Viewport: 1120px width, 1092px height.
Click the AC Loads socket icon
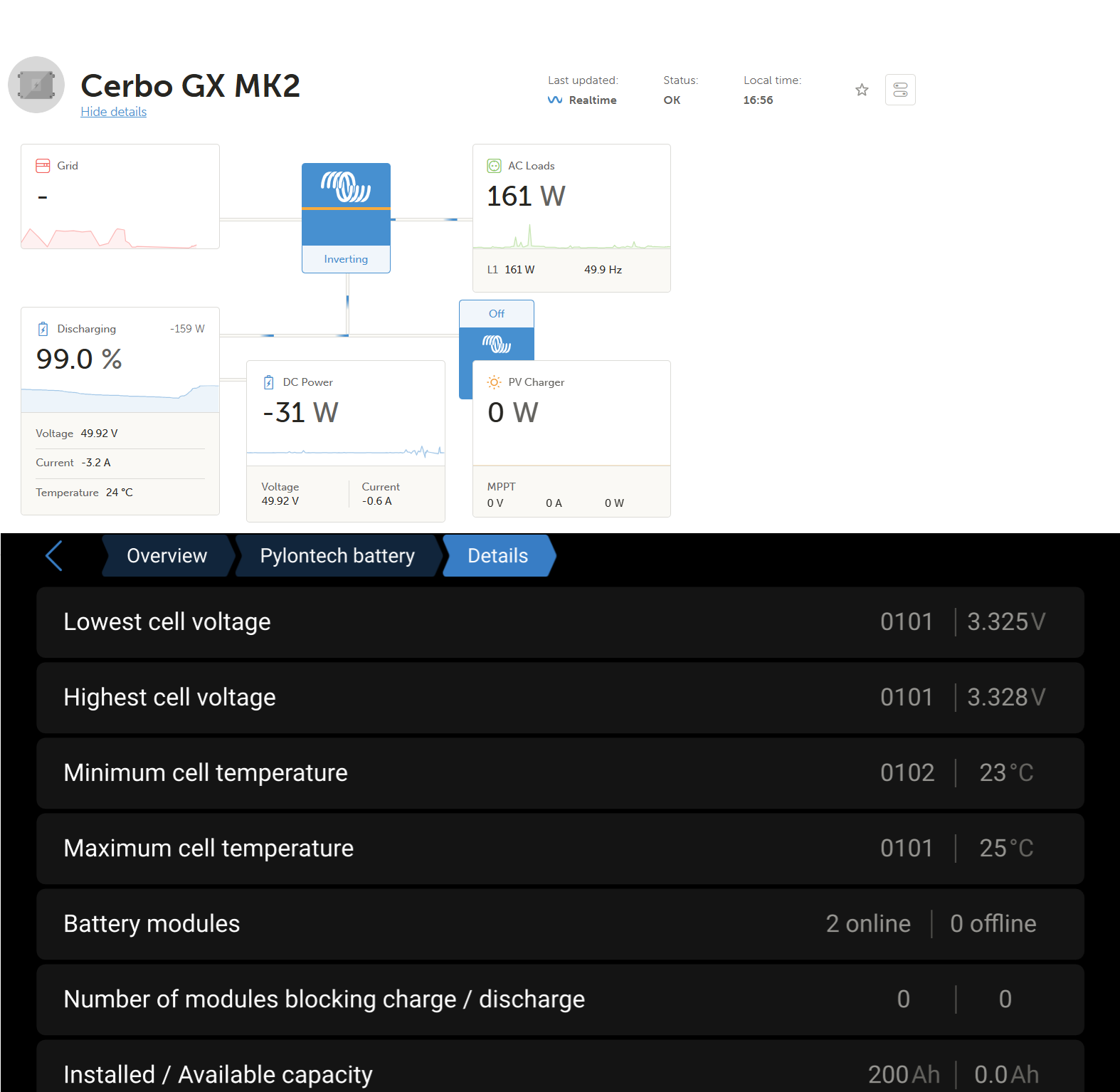pyautogui.click(x=494, y=166)
